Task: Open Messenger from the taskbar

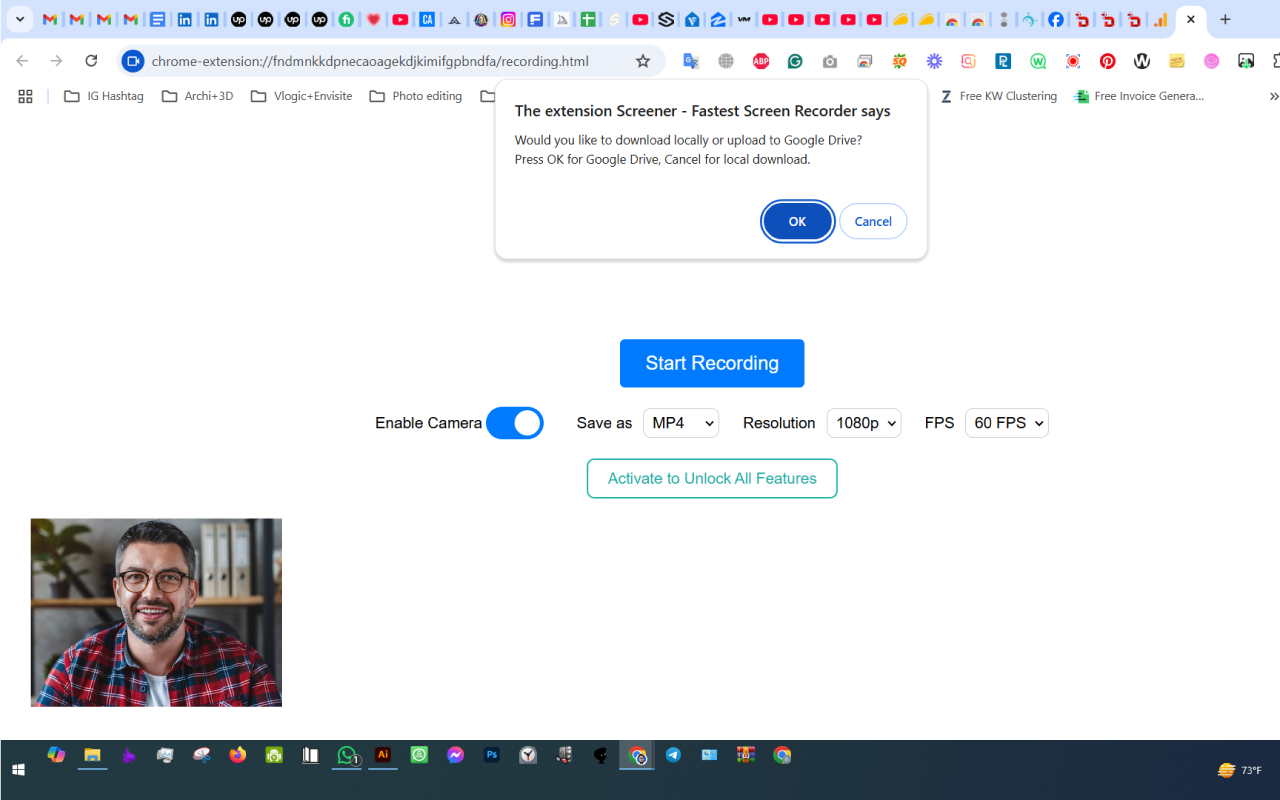Action: coord(455,756)
